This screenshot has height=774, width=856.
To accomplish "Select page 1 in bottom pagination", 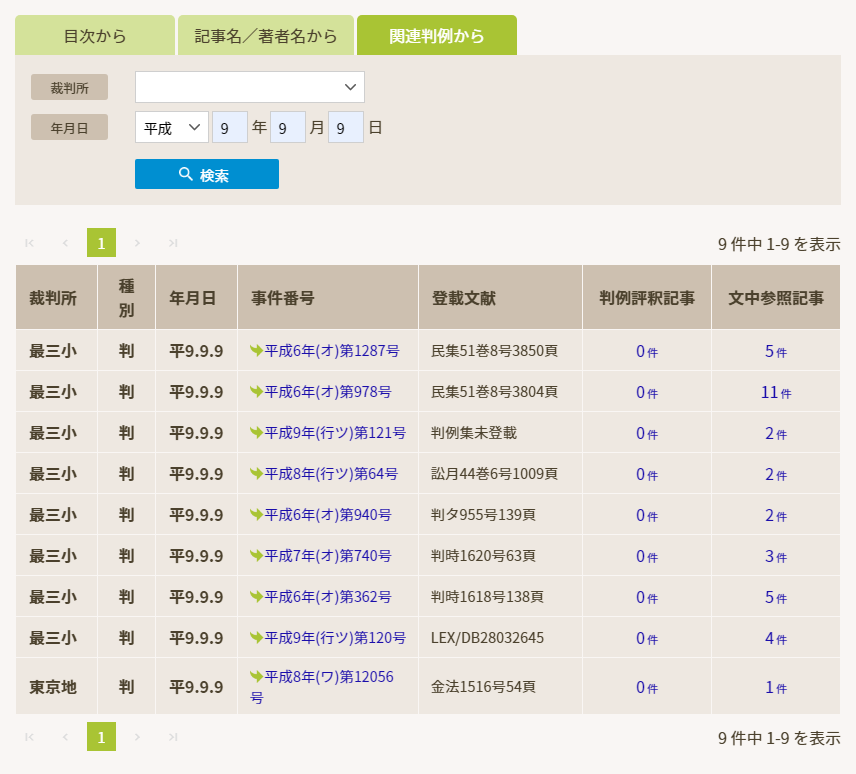I will pyautogui.click(x=102, y=736).
